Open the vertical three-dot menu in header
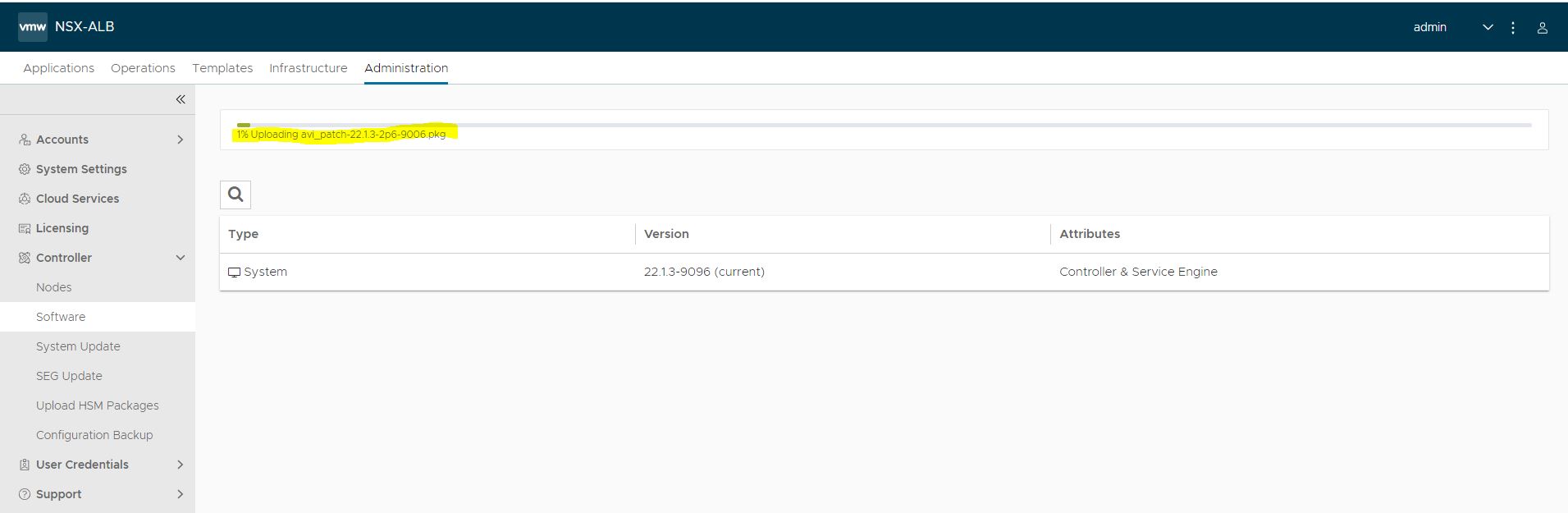 (x=1513, y=27)
